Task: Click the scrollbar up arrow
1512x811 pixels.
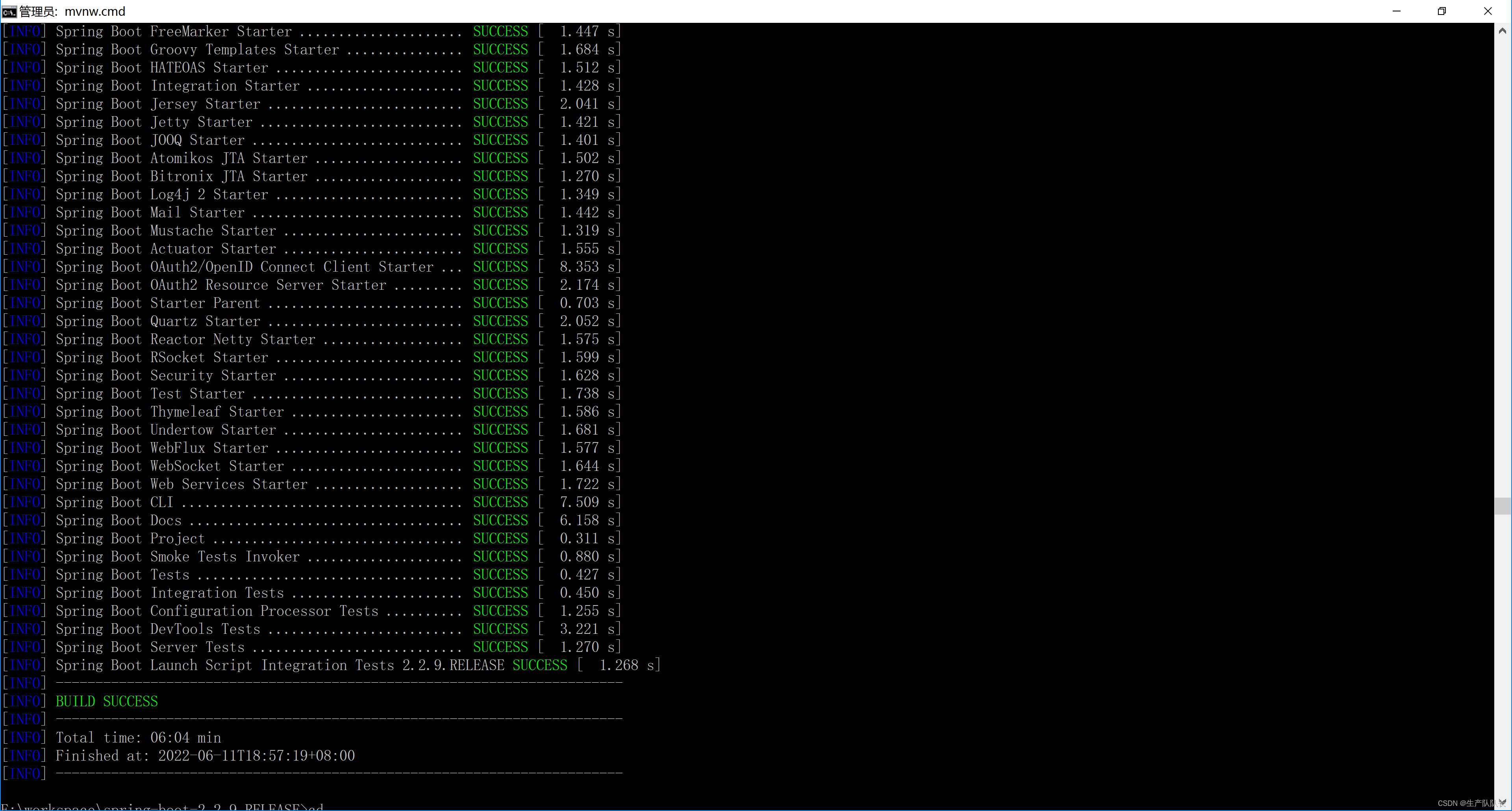Action: 1503,31
